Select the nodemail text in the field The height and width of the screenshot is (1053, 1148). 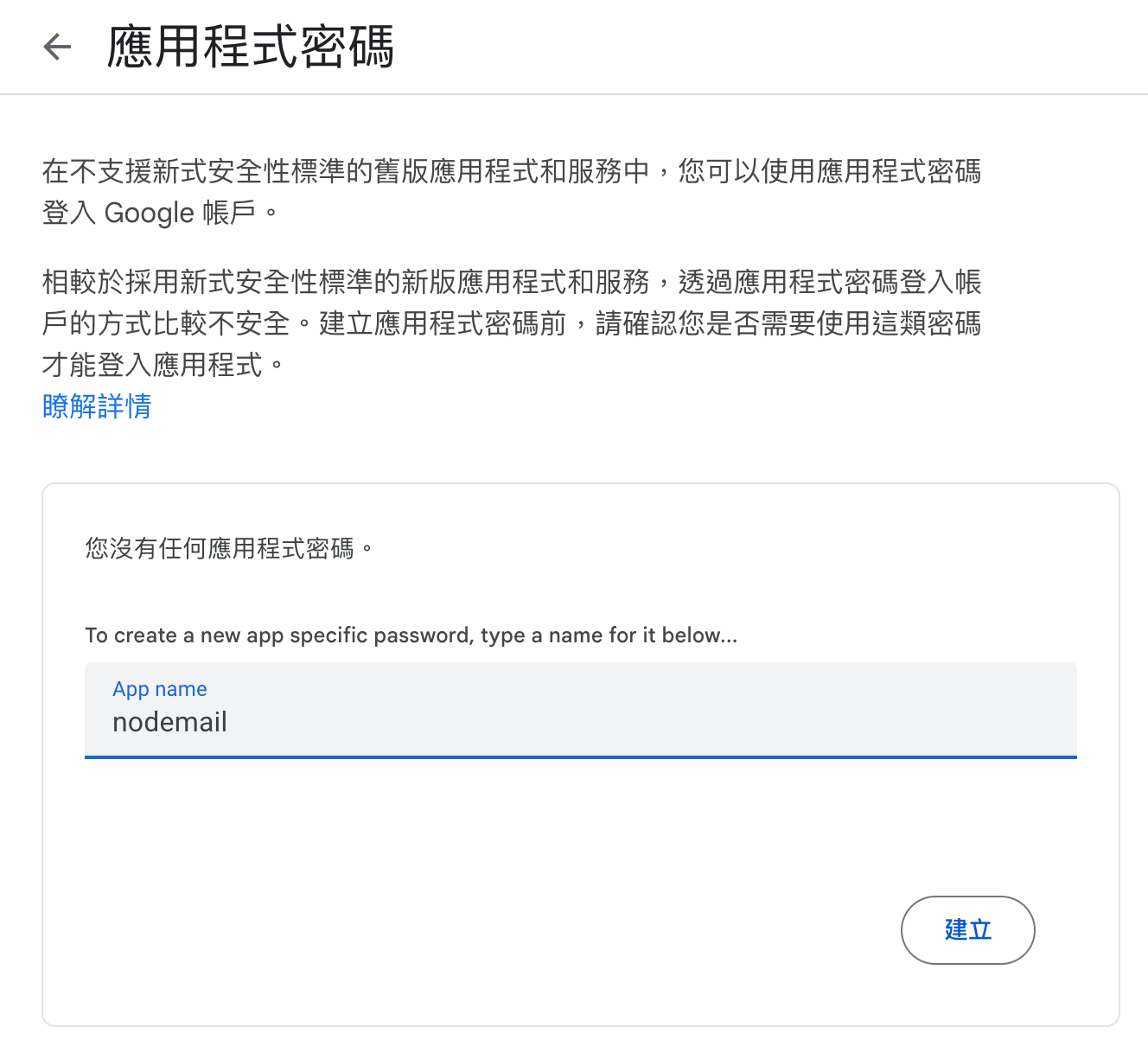pos(169,722)
